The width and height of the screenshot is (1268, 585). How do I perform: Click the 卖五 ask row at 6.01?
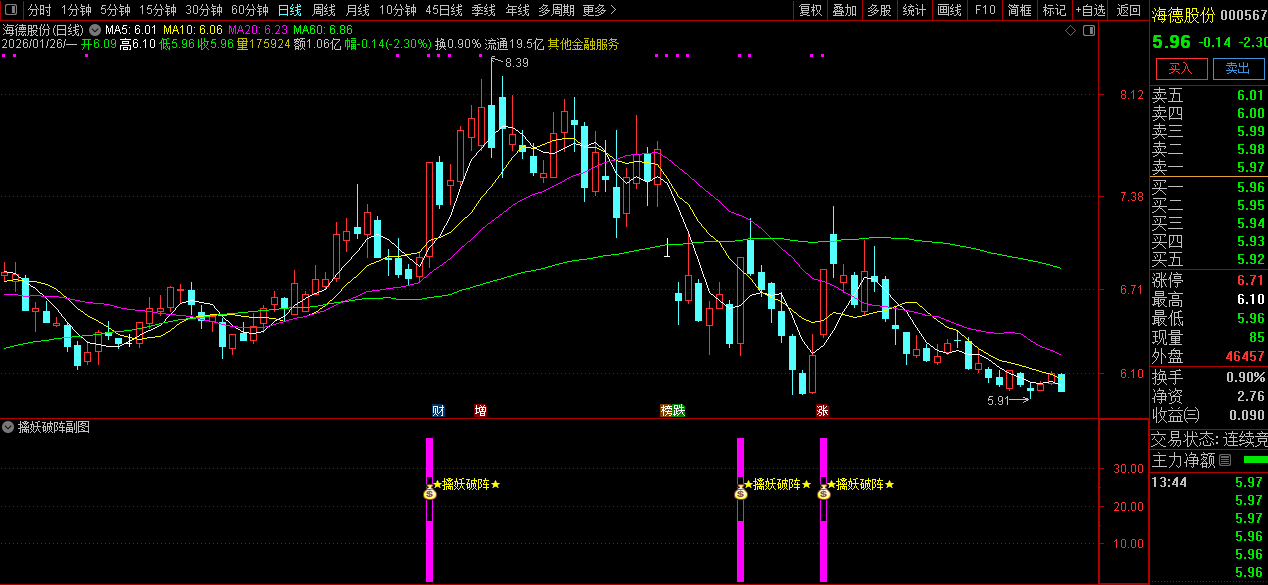click(1208, 96)
